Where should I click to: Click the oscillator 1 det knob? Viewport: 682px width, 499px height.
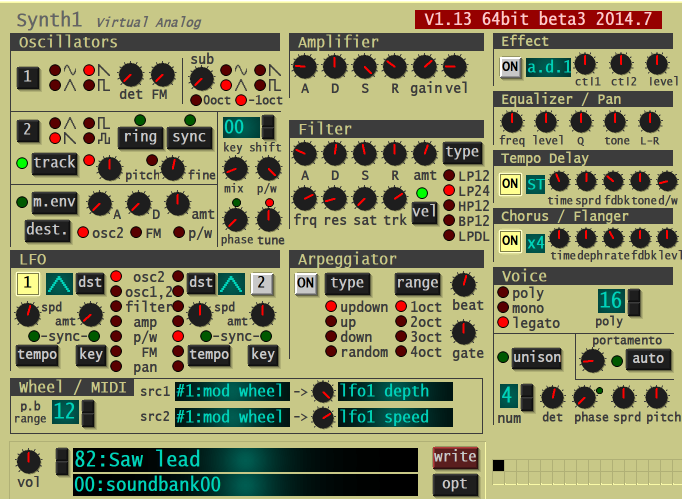pos(130,75)
